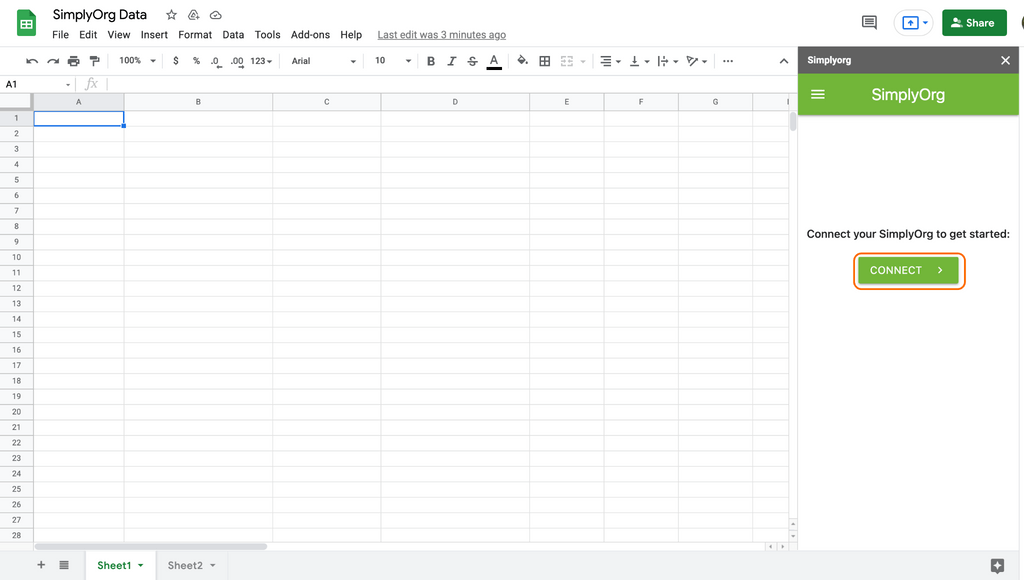Open Sheet2 tab options arrow
Screen dimensions: 1024x580
click(x=213, y=566)
